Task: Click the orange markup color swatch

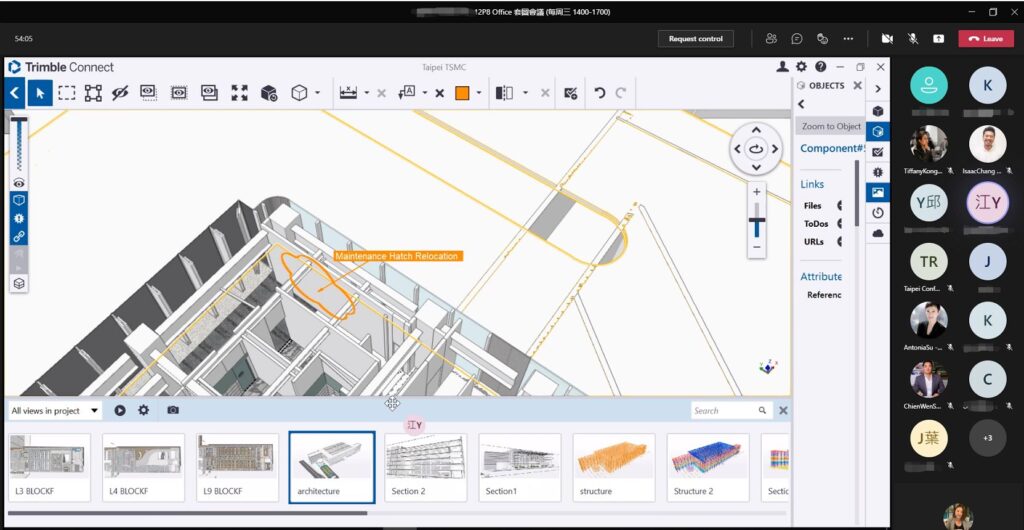Action: [x=462, y=93]
